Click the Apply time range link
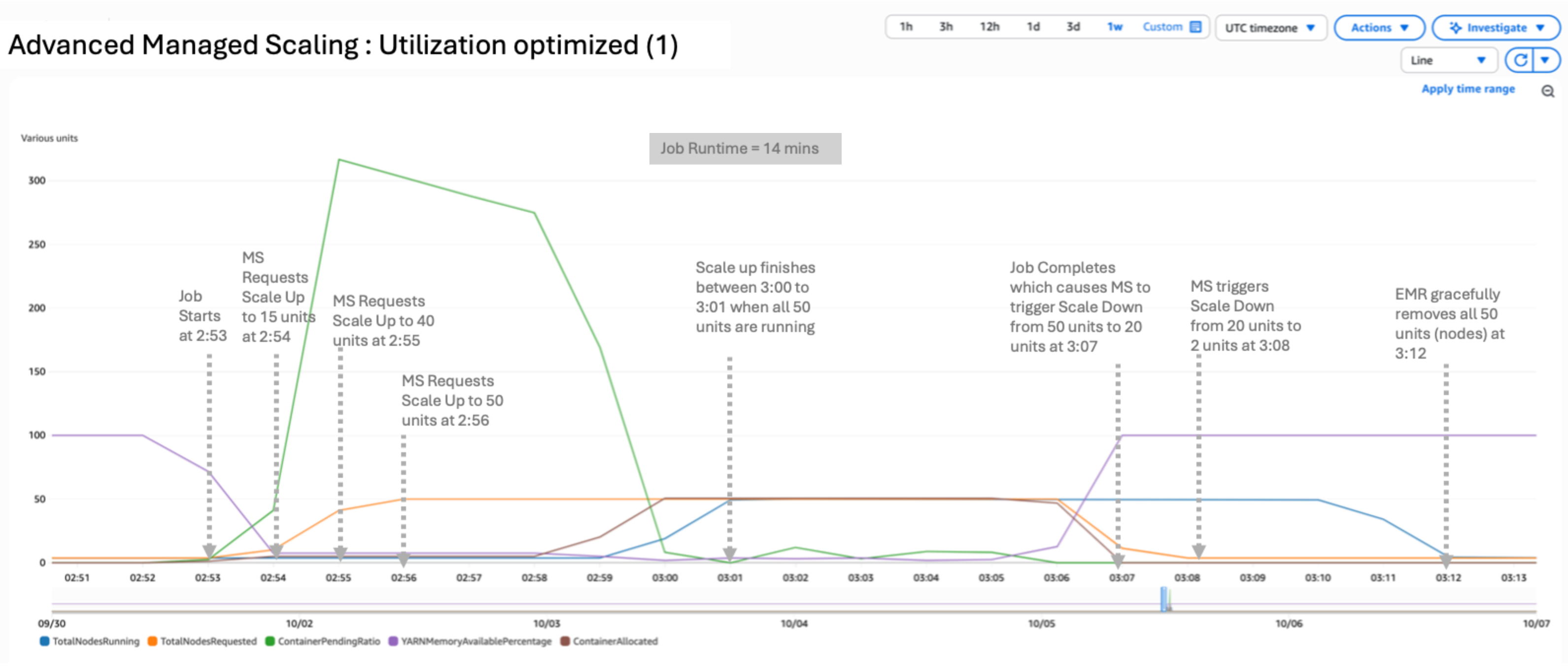The image size is (1568, 666). click(x=1467, y=89)
